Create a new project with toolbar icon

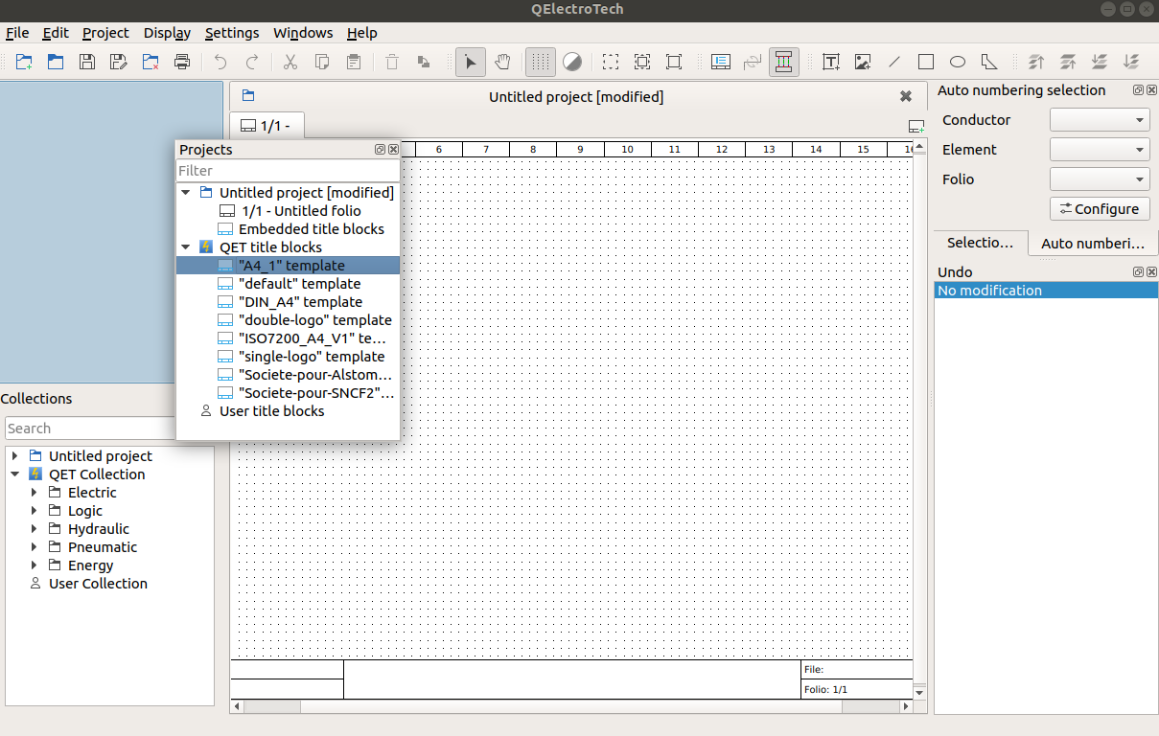24,62
